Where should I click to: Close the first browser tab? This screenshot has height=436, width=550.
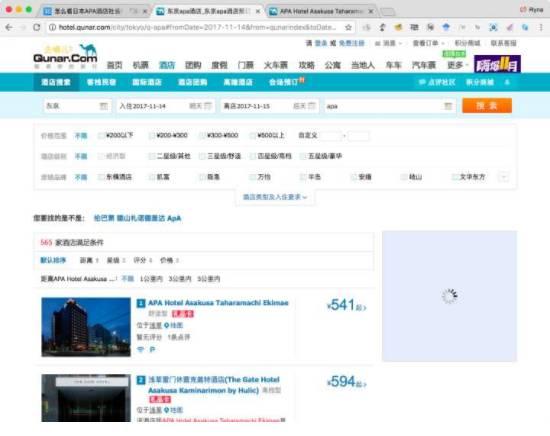click(145, 12)
